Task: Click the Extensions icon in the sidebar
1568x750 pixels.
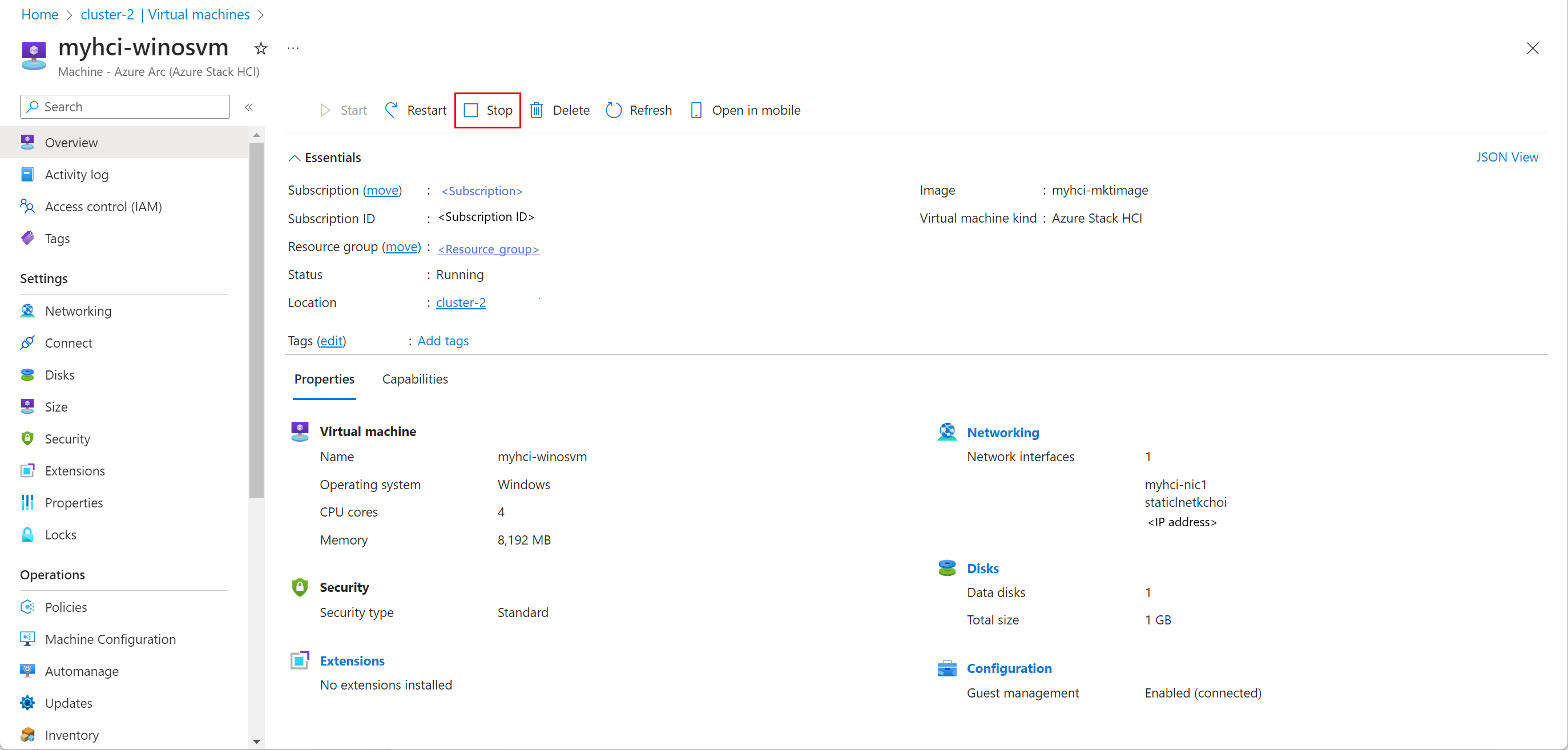Action: (x=27, y=470)
